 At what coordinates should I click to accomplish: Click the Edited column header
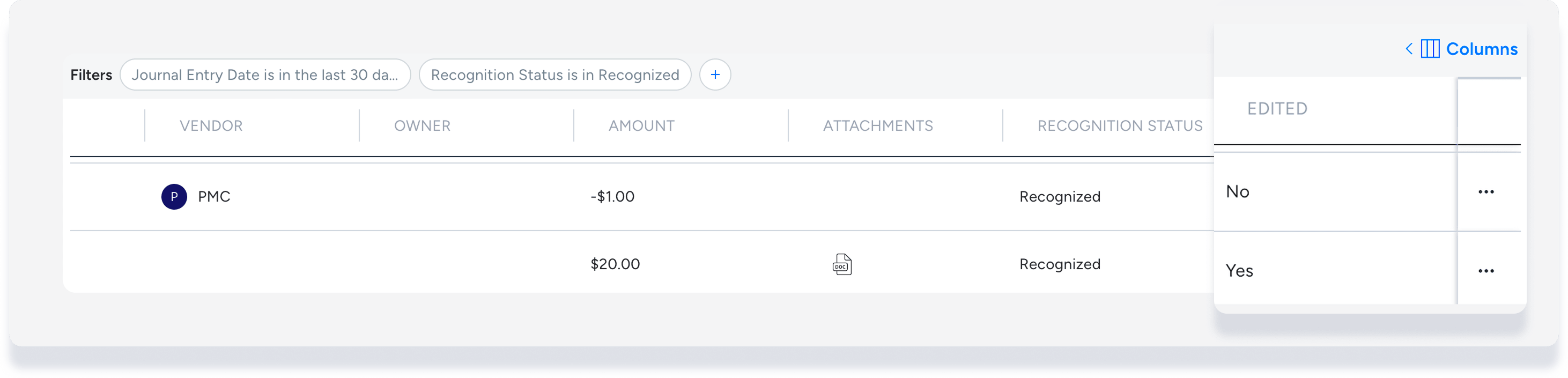point(1277,108)
